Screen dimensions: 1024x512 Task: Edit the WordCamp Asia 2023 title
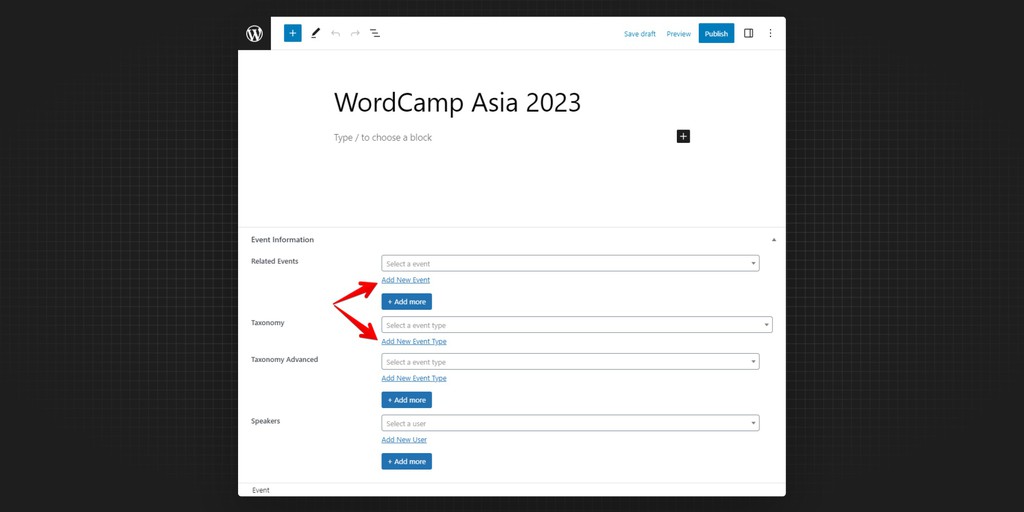[457, 103]
